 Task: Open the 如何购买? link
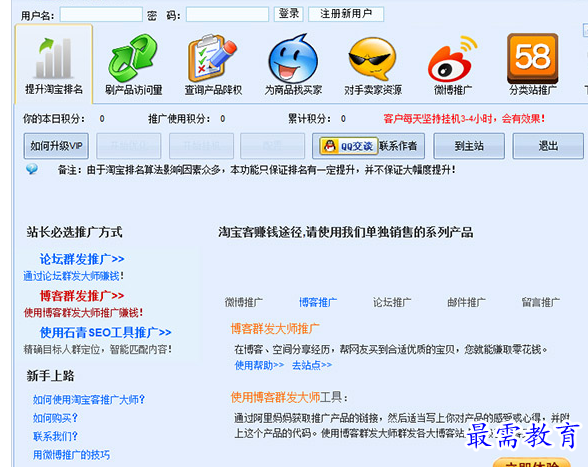55,418
